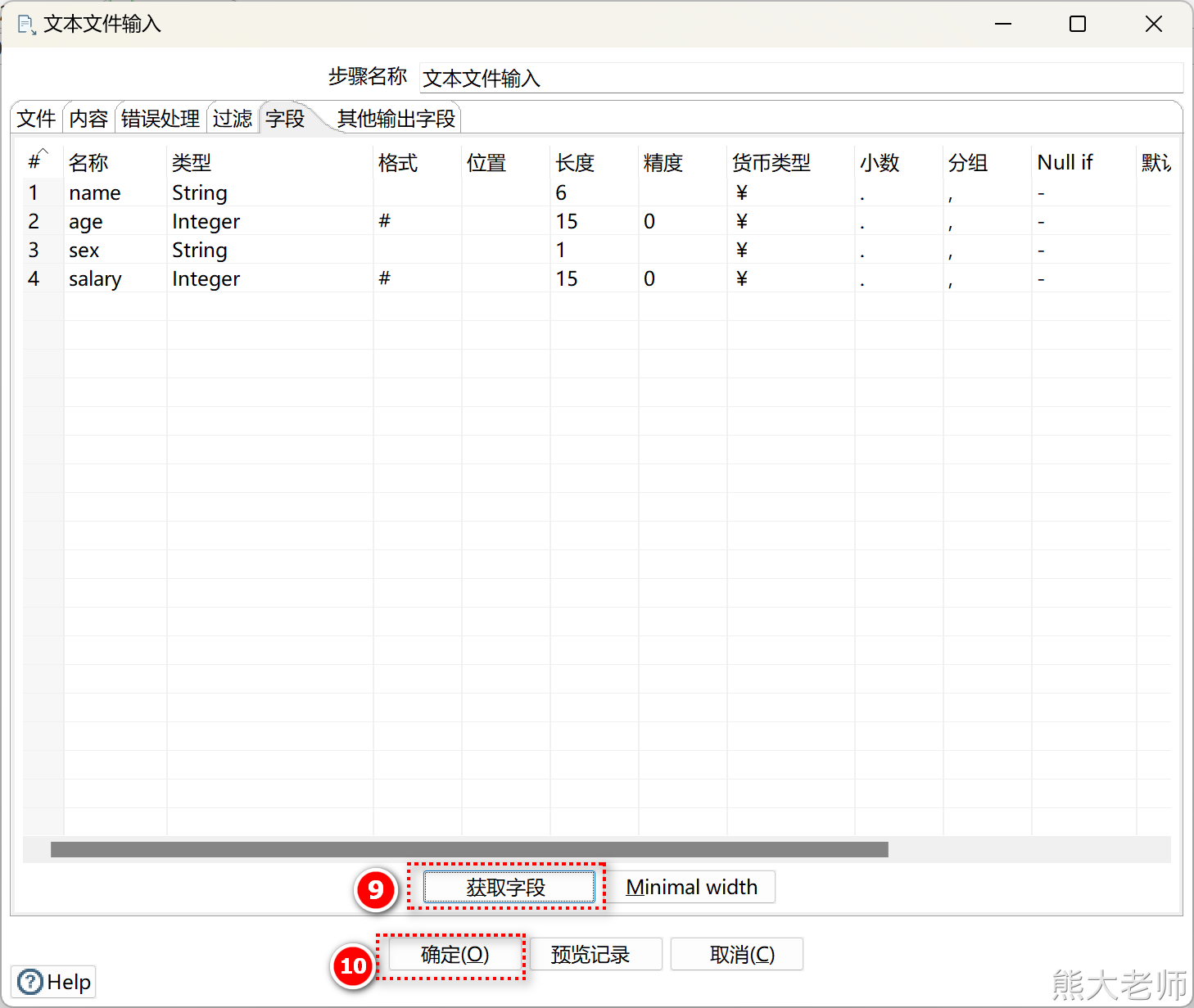Click the 名称 column header
The height and width of the screenshot is (1008, 1194).
pyautogui.click(x=115, y=162)
